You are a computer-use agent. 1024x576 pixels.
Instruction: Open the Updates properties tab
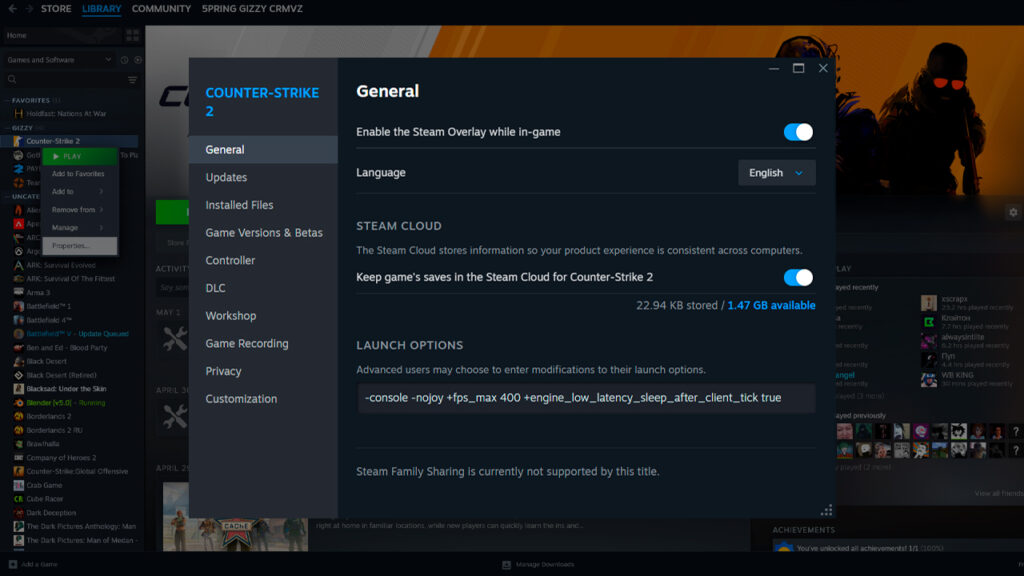(263, 178)
